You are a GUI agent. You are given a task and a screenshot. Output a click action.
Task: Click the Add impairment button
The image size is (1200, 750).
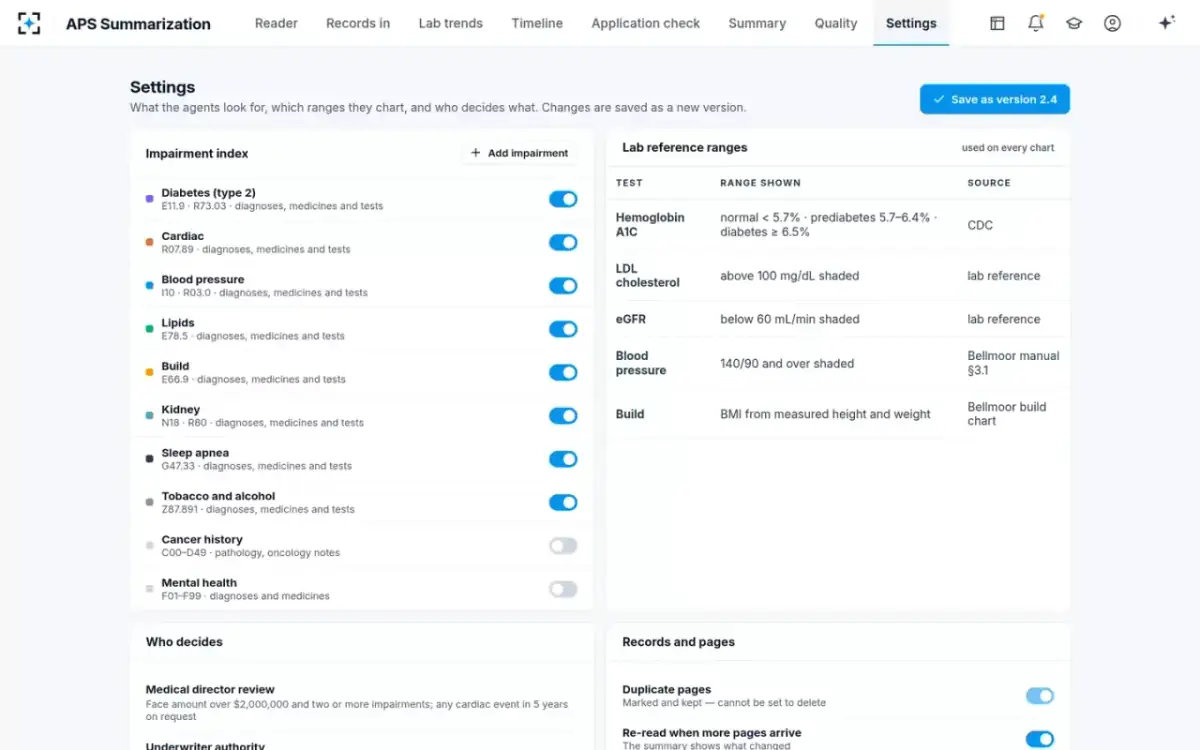pyautogui.click(x=520, y=153)
